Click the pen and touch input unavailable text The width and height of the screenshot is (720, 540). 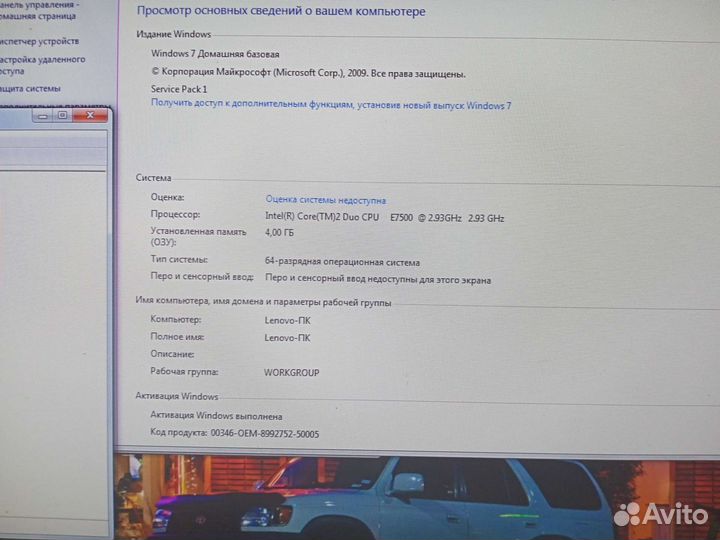378,279
